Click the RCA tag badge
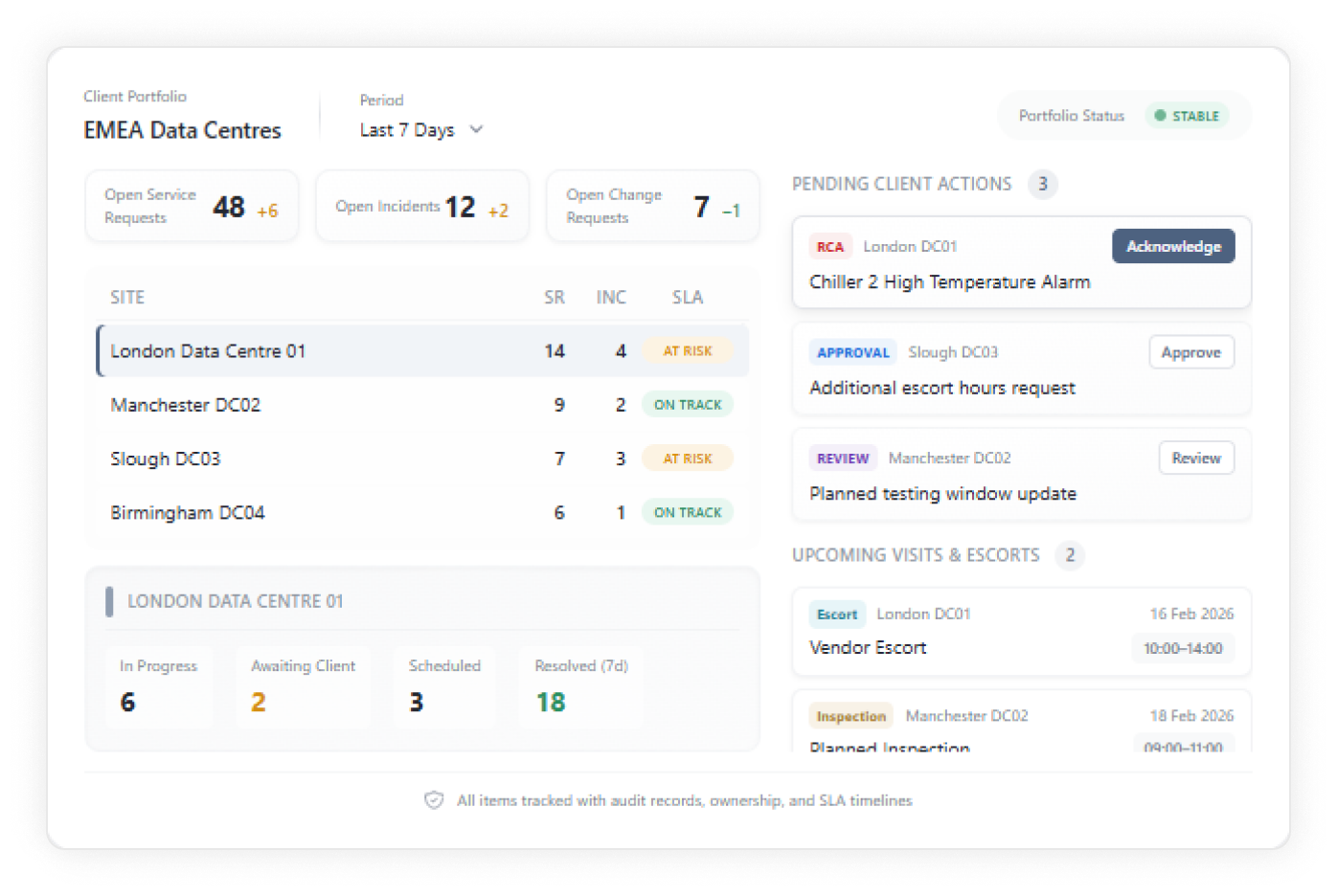Screen dimensions: 1337x896 click(x=829, y=247)
